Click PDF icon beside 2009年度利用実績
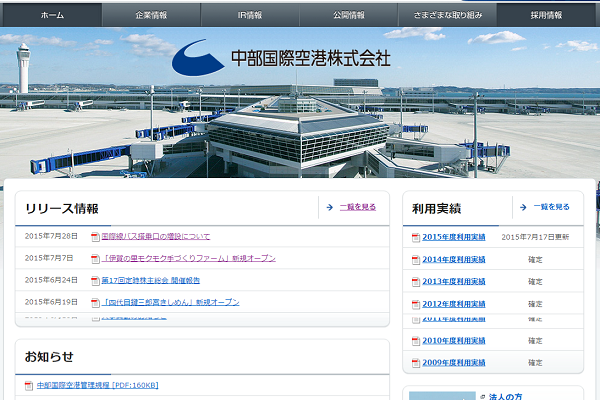 click(416, 363)
